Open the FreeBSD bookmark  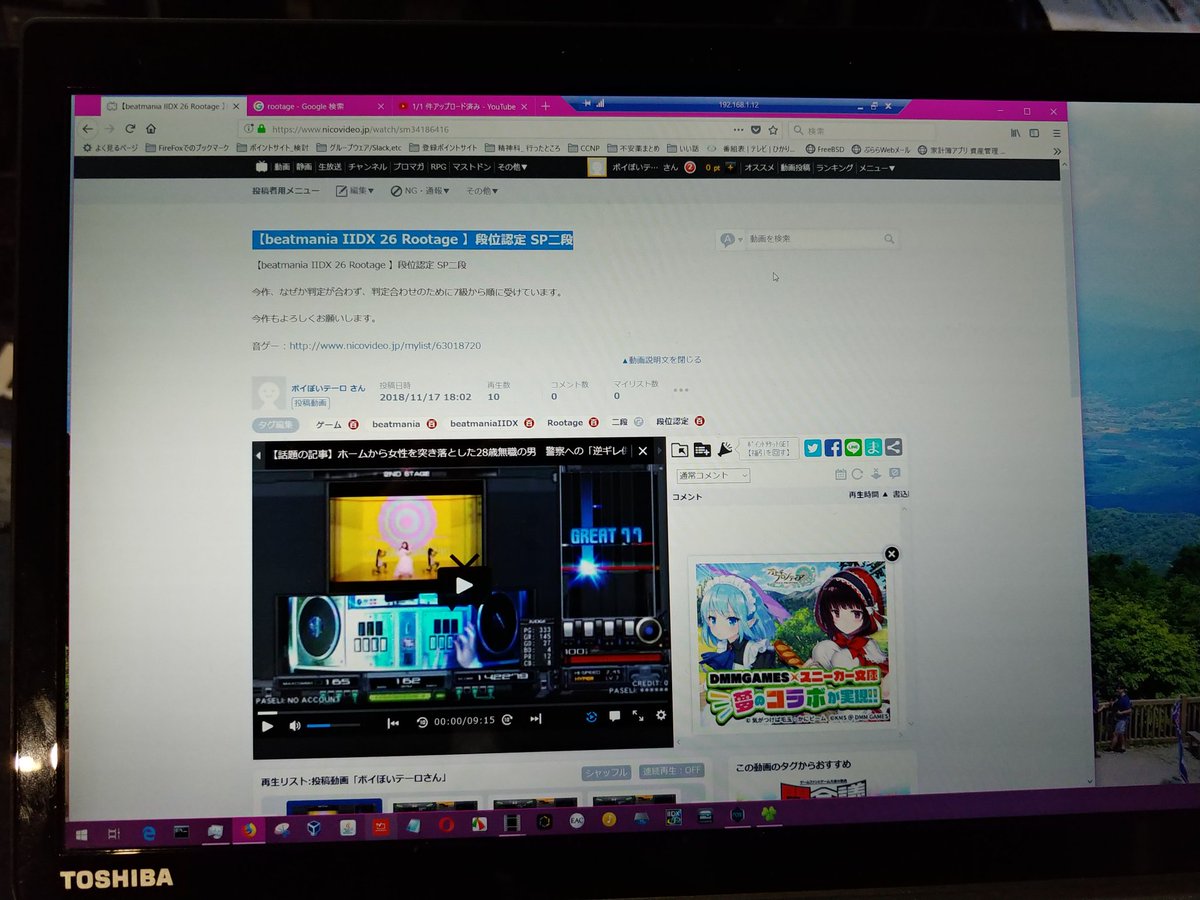826,149
